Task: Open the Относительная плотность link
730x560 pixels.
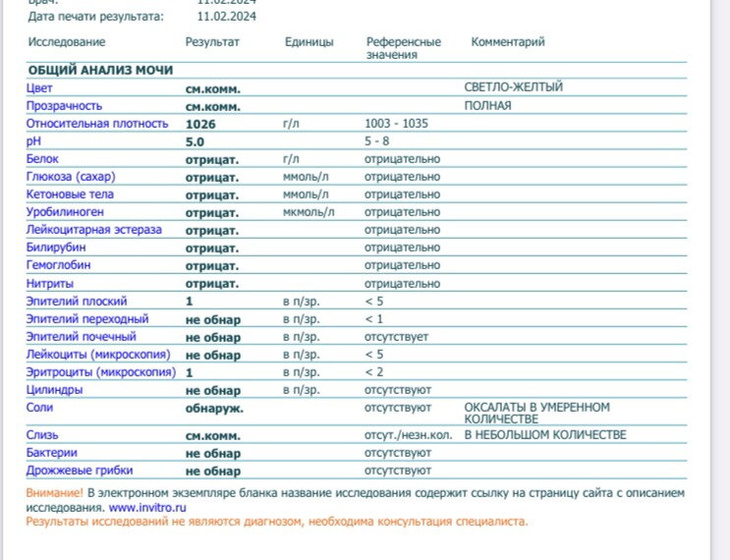Action: click(97, 123)
